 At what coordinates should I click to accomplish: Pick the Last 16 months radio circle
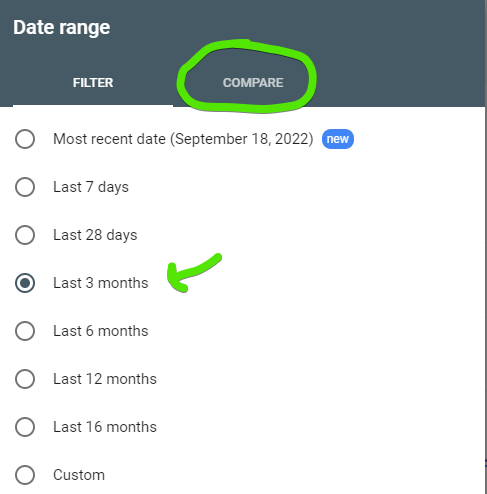click(25, 427)
